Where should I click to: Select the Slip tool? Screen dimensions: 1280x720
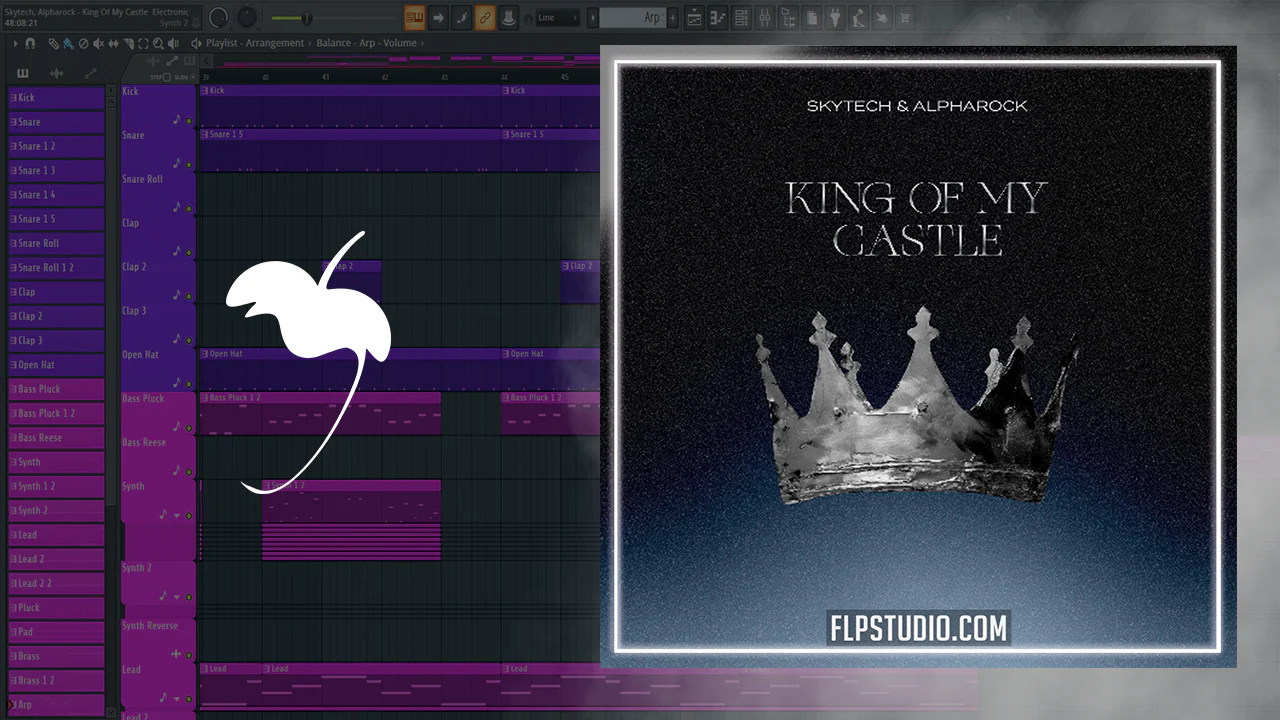(113, 44)
